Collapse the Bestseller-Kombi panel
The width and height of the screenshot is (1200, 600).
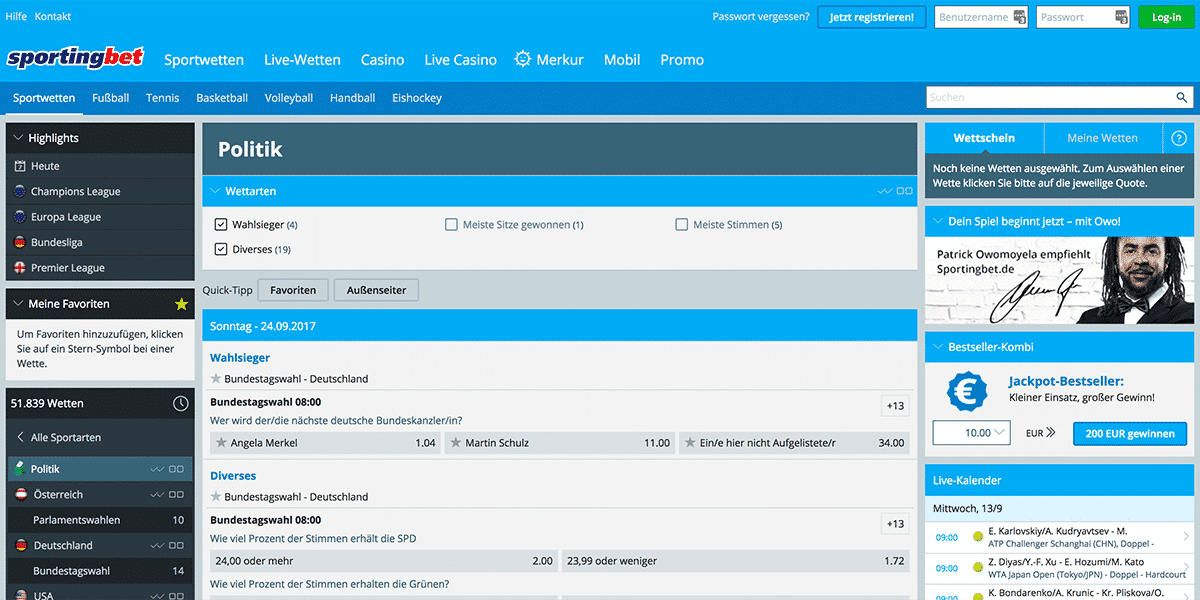936,347
